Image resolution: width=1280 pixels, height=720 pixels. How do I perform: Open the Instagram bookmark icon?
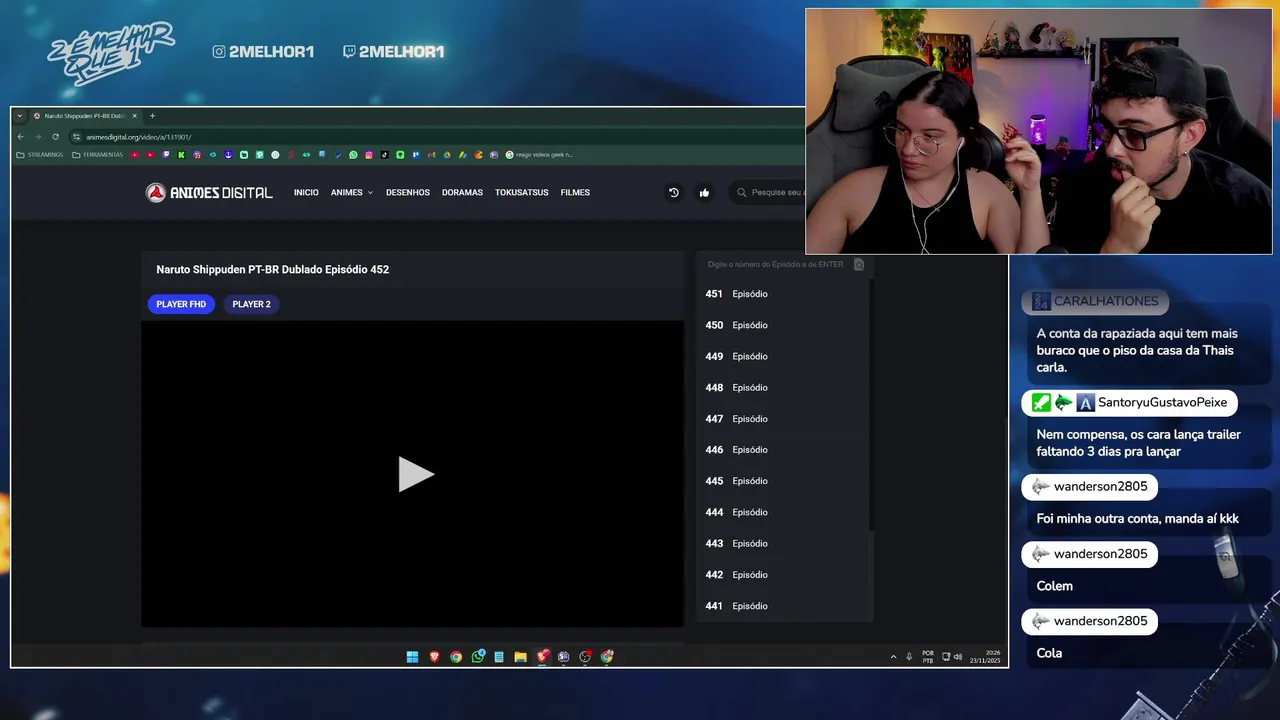[369, 155]
